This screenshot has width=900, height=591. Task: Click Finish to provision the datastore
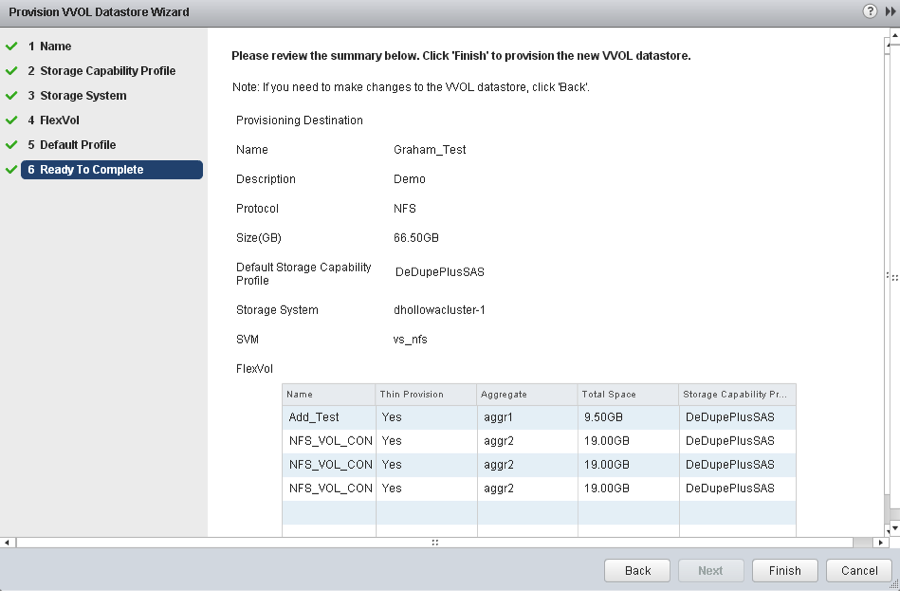785,570
